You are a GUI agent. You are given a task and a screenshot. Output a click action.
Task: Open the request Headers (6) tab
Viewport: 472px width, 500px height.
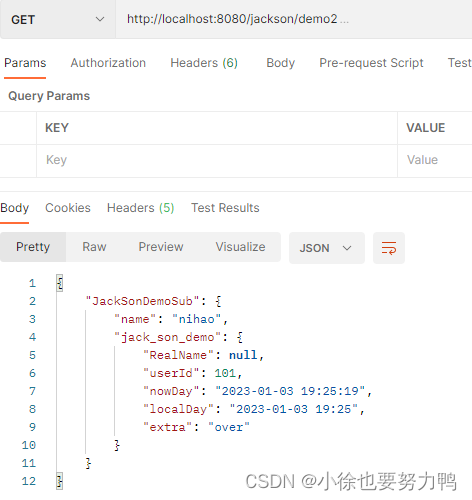pyautogui.click(x=204, y=63)
